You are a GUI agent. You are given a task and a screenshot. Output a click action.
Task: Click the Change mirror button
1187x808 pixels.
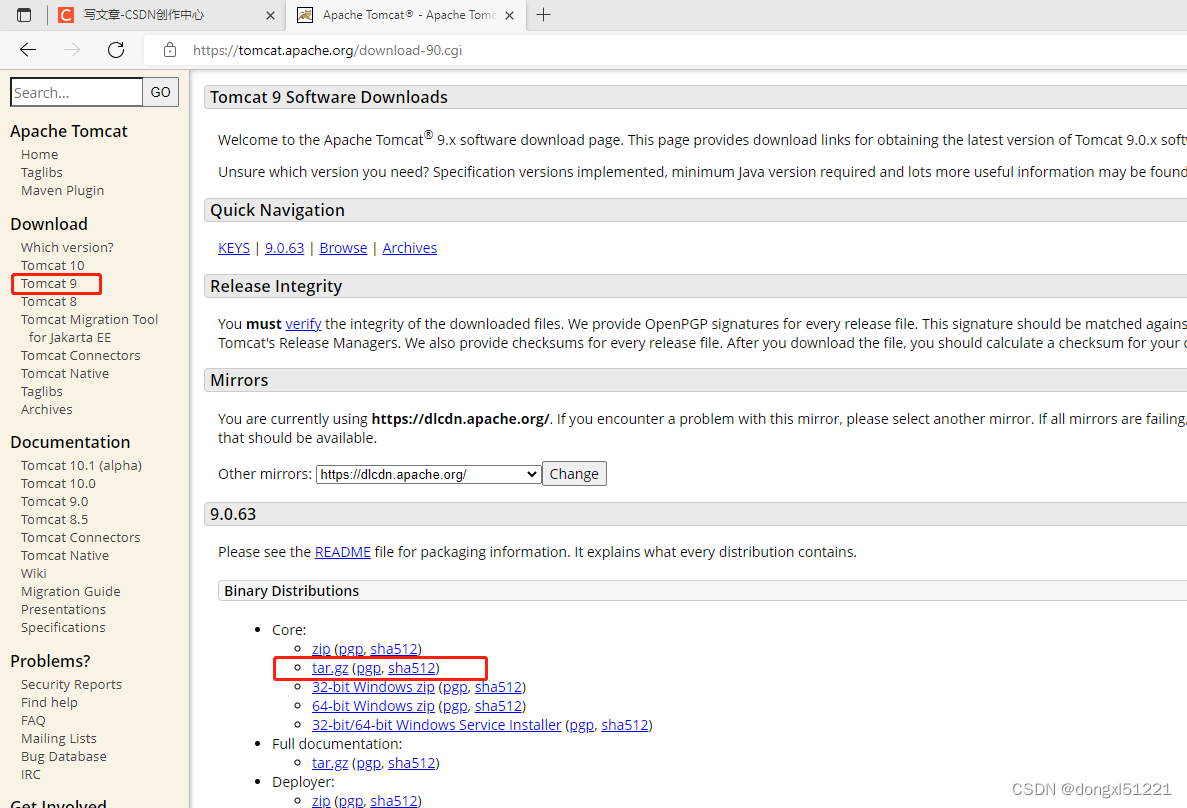tap(574, 474)
